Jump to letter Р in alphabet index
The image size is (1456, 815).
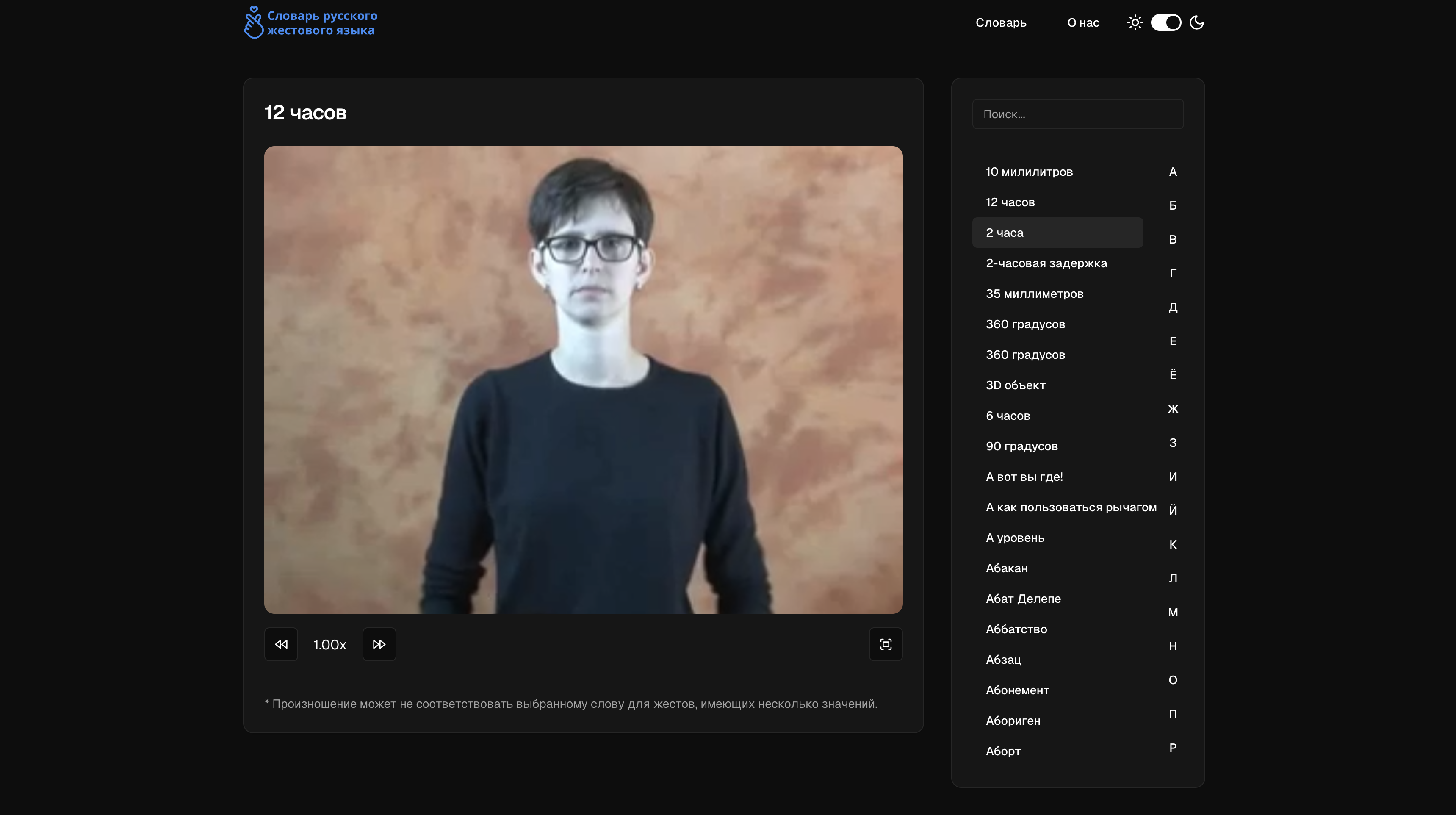pos(1173,748)
